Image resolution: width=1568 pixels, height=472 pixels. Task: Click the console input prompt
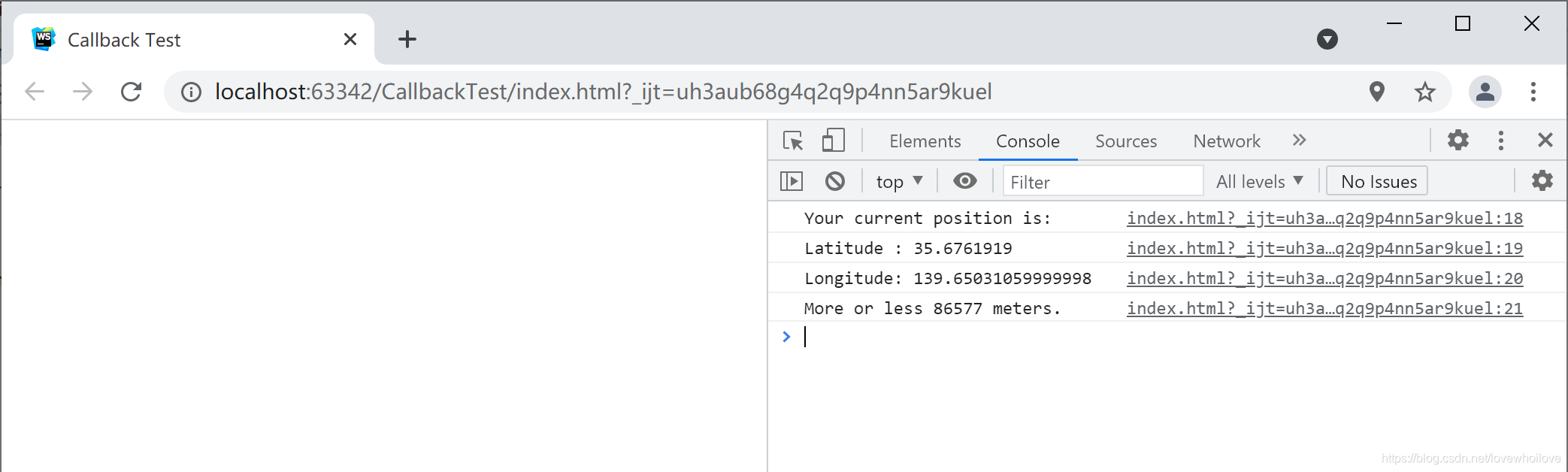(x=1180, y=337)
